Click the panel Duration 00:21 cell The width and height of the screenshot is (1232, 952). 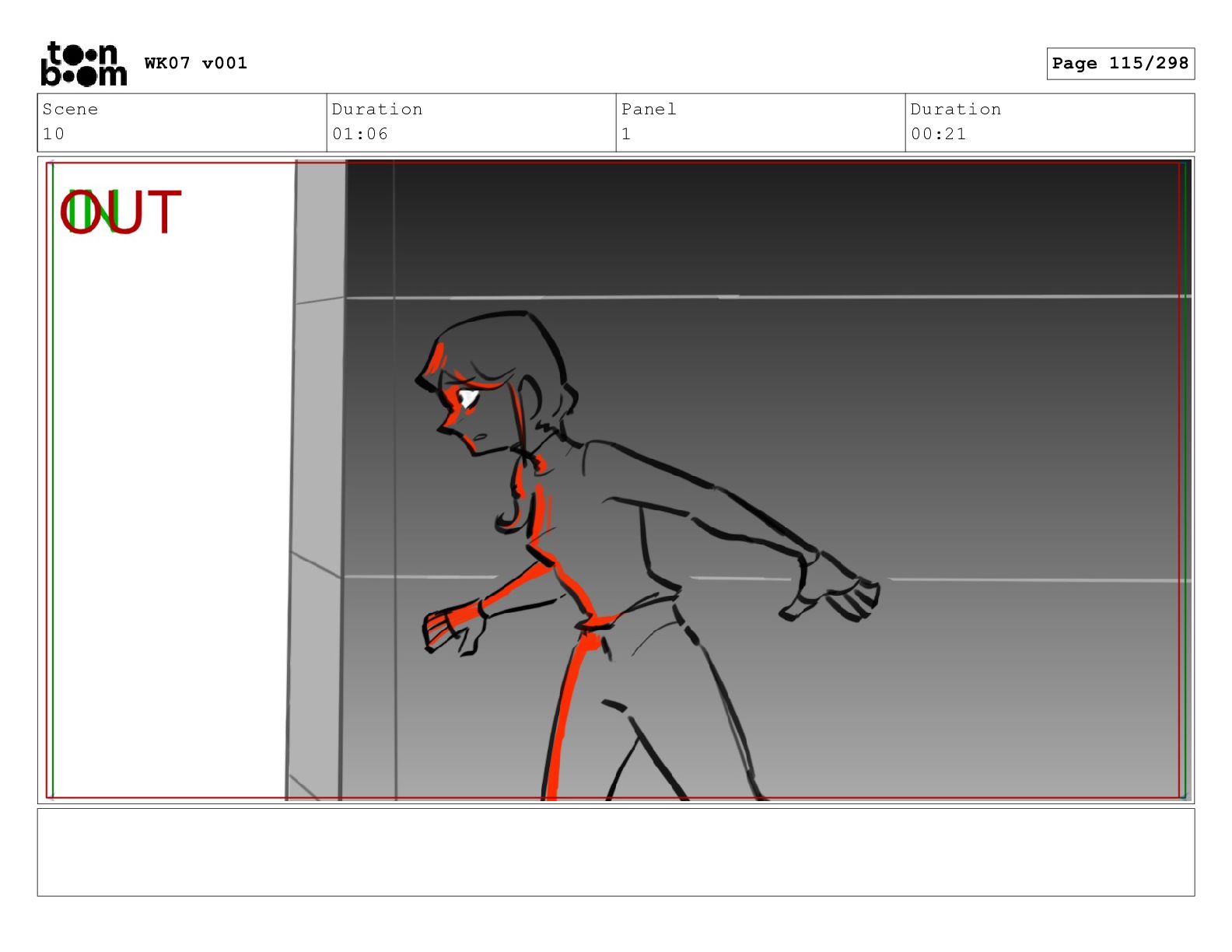[1050, 122]
